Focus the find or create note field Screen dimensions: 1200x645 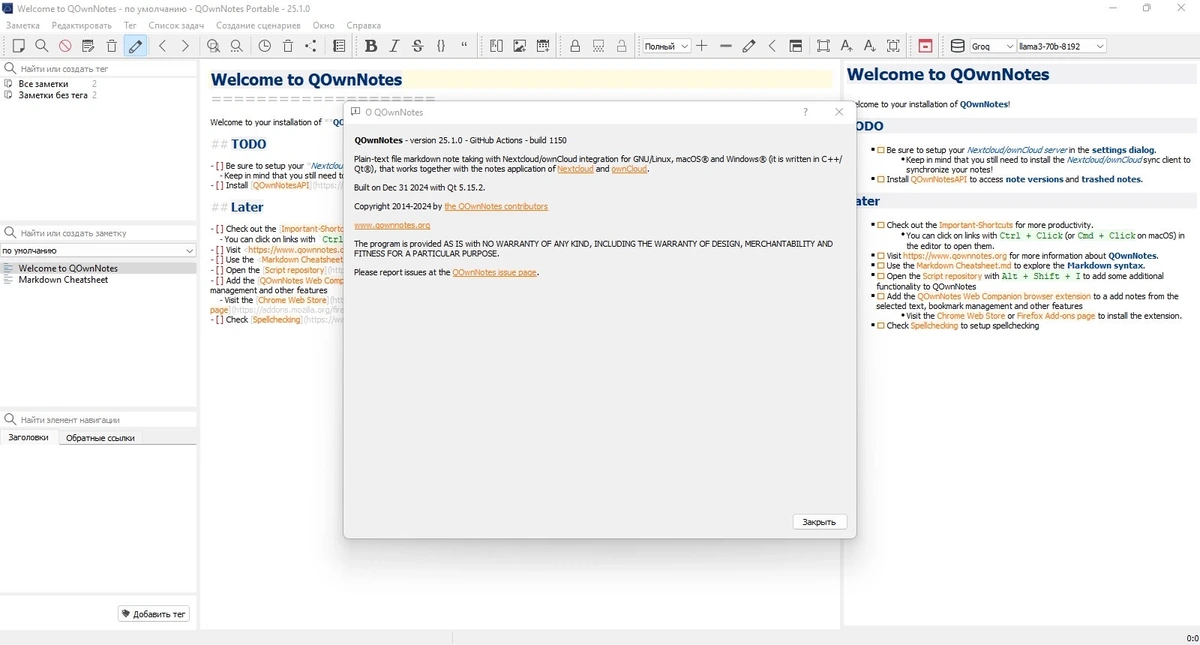(106, 232)
